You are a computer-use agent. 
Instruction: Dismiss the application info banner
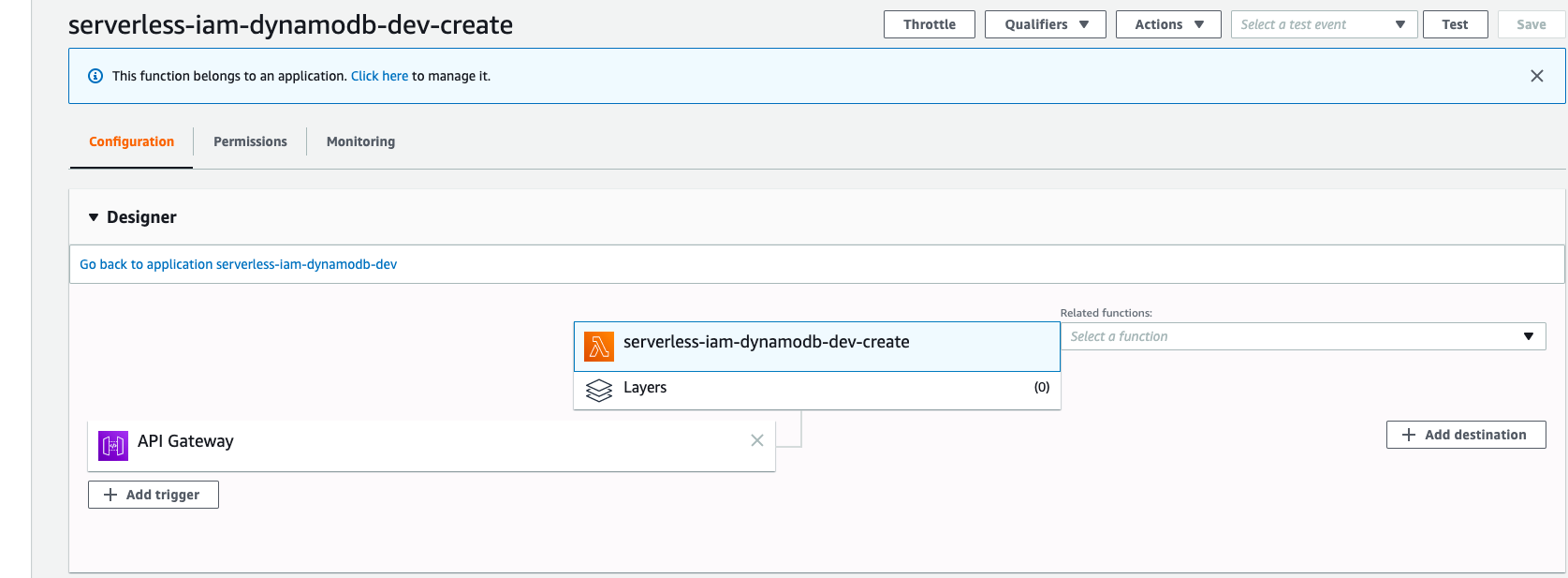click(x=1537, y=76)
